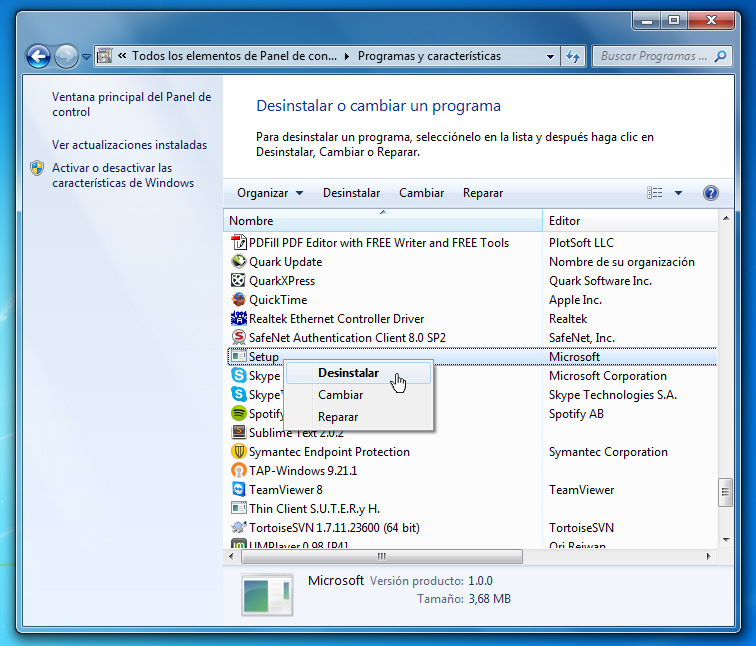Image resolution: width=756 pixels, height=646 pixels.
Task: Click the Symantec Endpoint Protection shield icon
Action: [239, 452]
